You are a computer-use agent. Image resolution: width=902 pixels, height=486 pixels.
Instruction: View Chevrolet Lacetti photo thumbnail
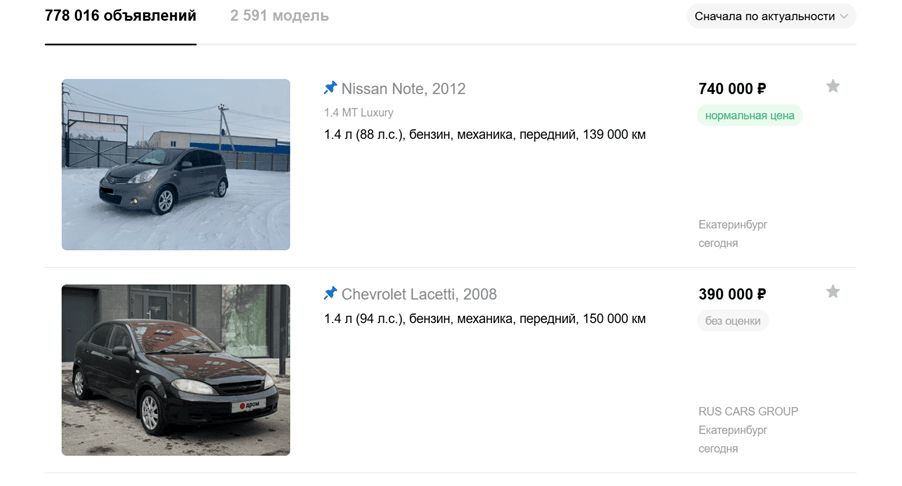tap(176, 370)
